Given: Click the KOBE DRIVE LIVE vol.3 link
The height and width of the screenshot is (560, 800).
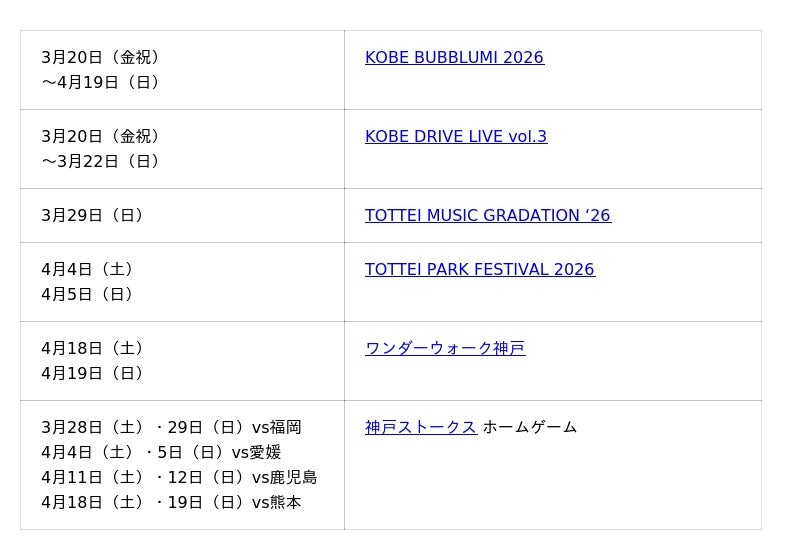Looking at the screenshot, I should click(x=456, y=137).
